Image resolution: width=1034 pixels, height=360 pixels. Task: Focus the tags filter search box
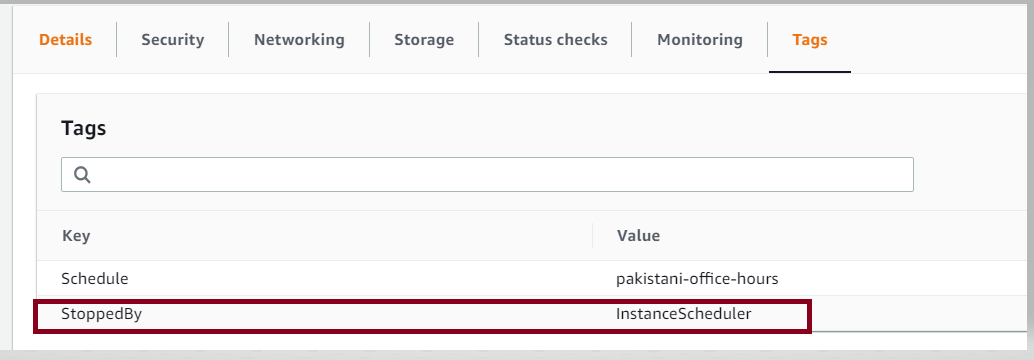487,175
